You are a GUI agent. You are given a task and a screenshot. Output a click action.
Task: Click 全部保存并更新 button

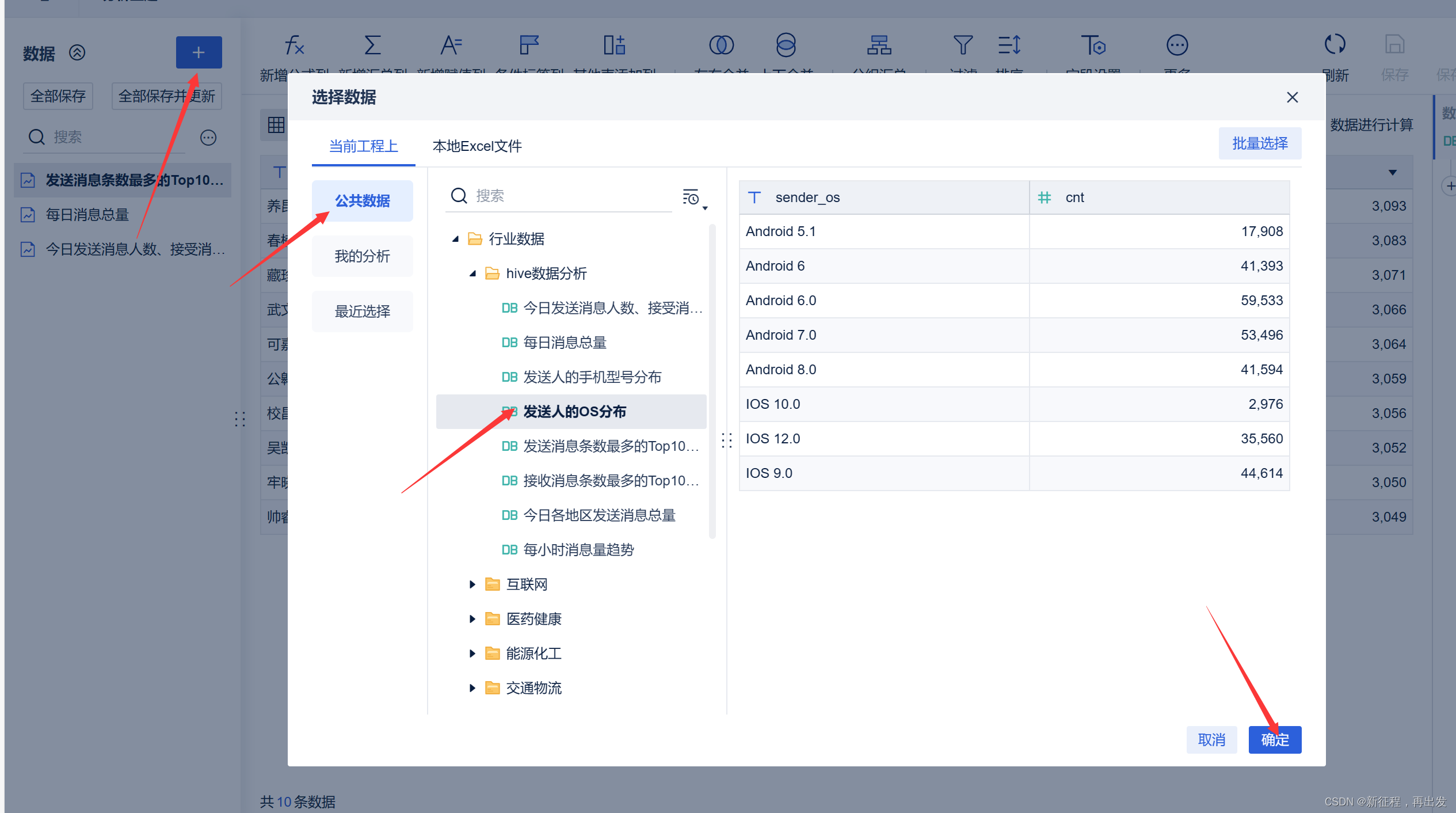(167, 96)
